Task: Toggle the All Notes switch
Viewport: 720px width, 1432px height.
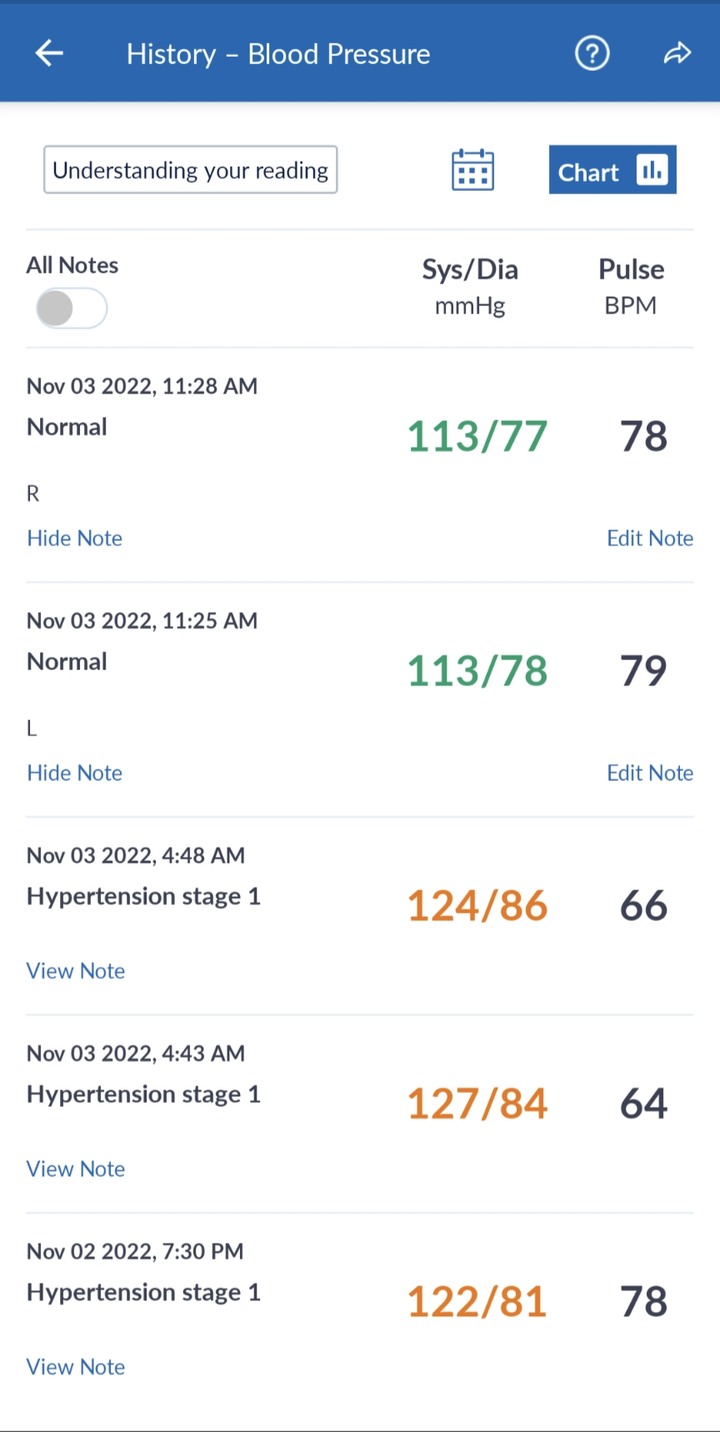Action: click(71, 309)
